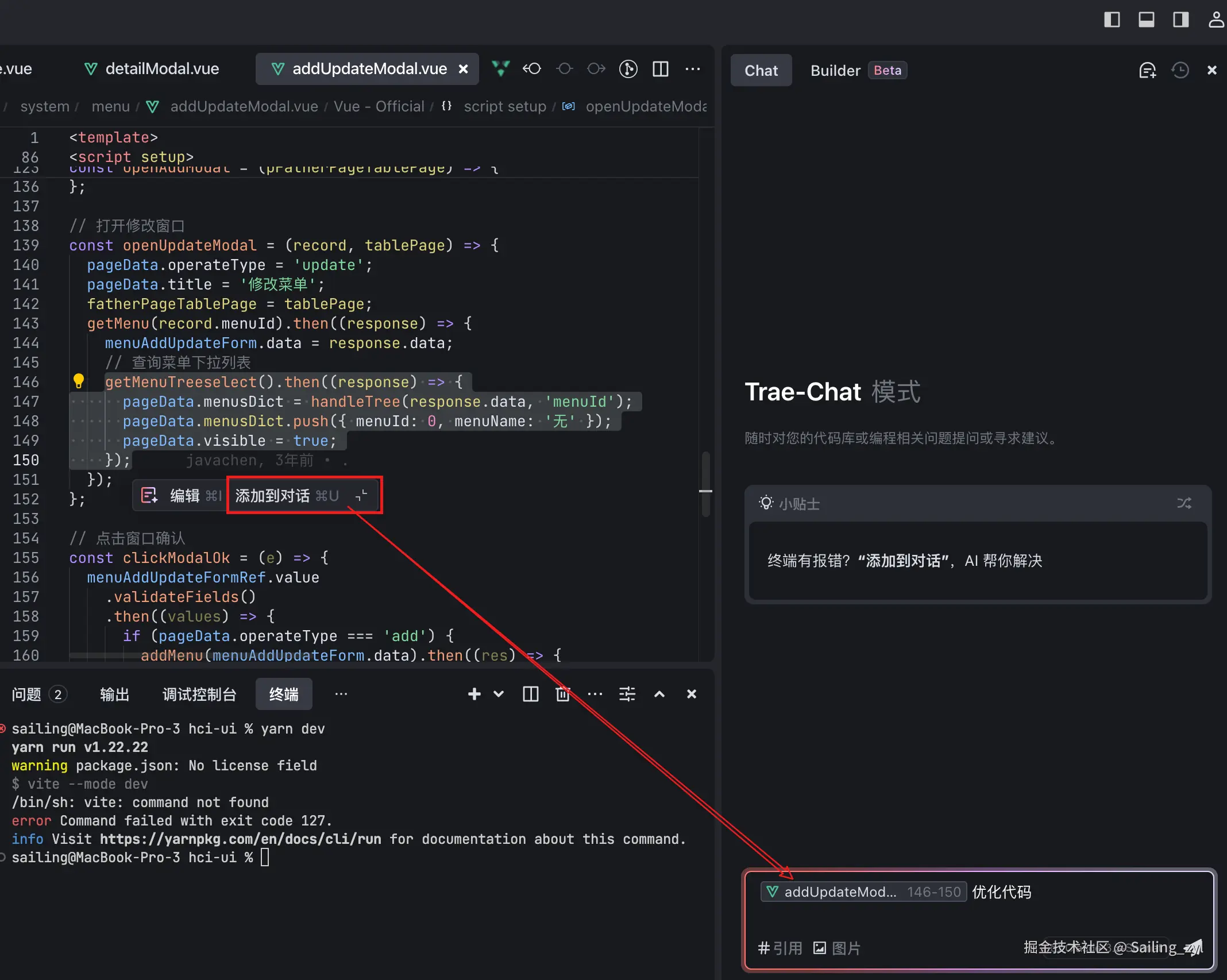
Task: Open chat history clock icon
Action: 1180,70
